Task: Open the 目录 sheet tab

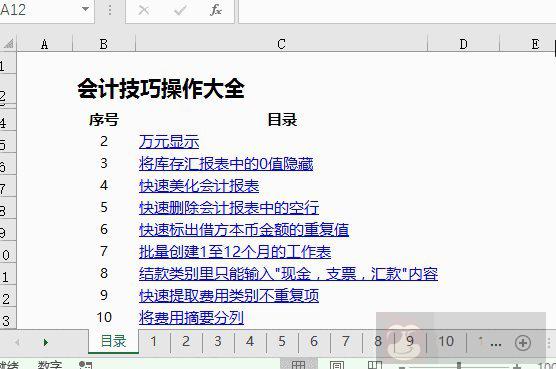Action: click(x=113, y=341)
